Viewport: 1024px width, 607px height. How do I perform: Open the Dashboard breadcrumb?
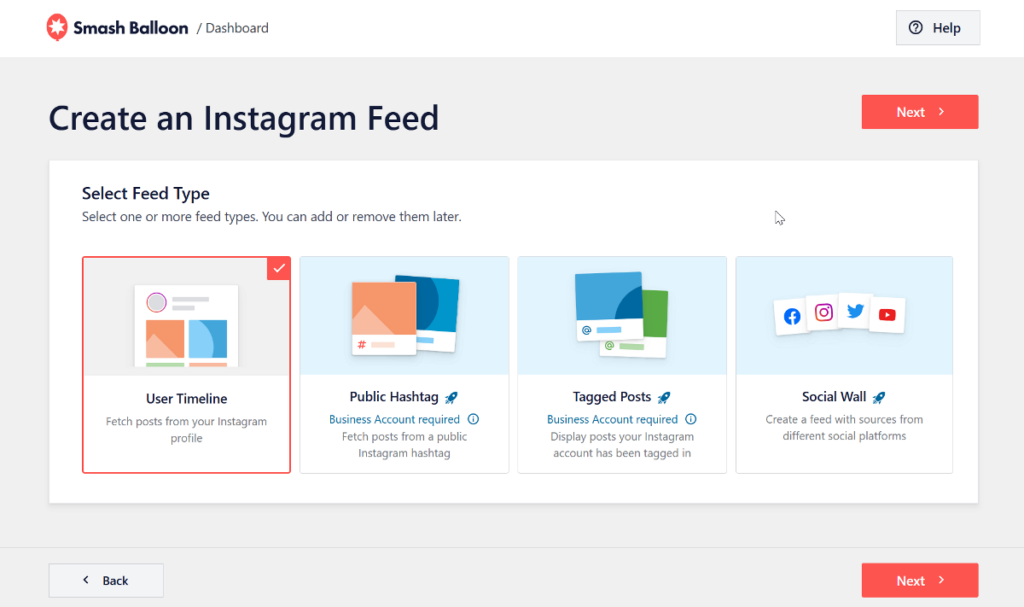237,28
